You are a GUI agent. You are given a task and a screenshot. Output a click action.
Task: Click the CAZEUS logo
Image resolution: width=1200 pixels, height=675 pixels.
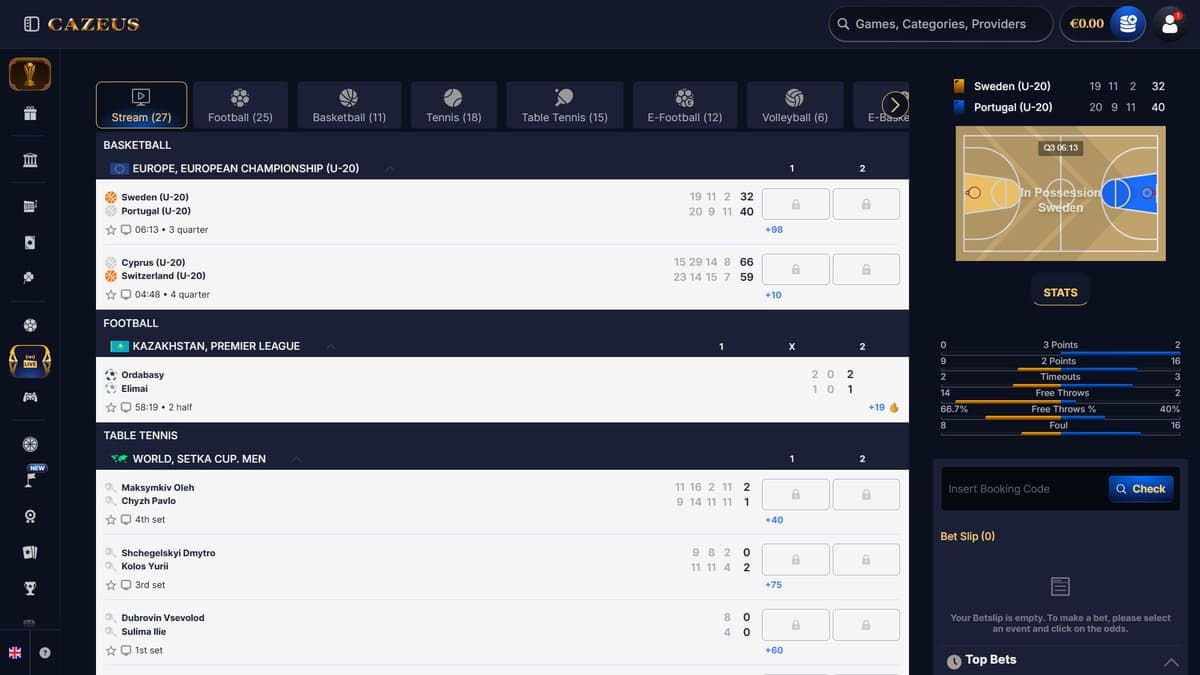(x=93, y=24)
